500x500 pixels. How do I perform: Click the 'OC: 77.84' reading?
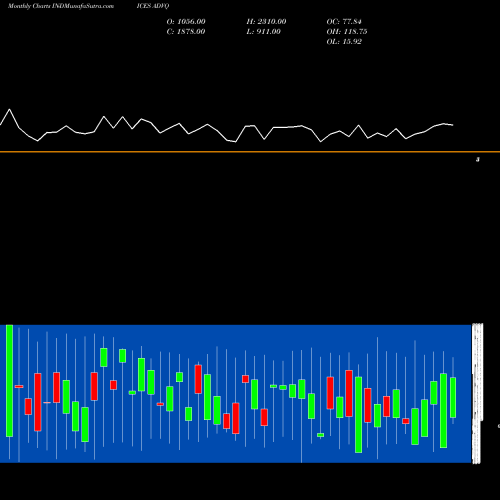click(344, 22)
